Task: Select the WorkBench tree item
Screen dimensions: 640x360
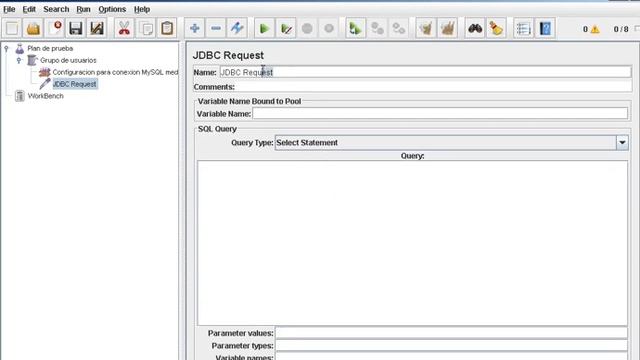Action: (x=45, y=96)
